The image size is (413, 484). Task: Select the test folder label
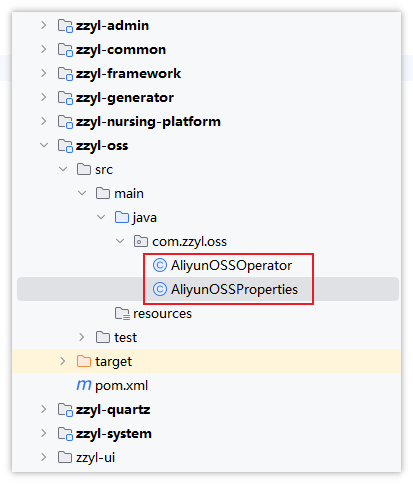click(125, 338)
